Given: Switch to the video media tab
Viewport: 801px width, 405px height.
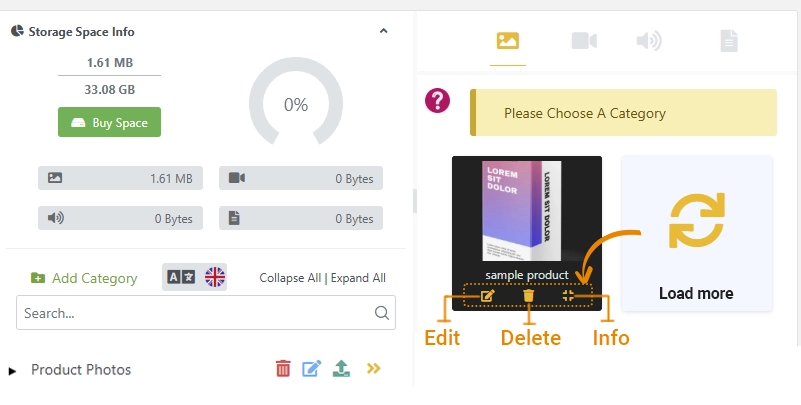Looking at the screenshot, I should click(584, 41).
